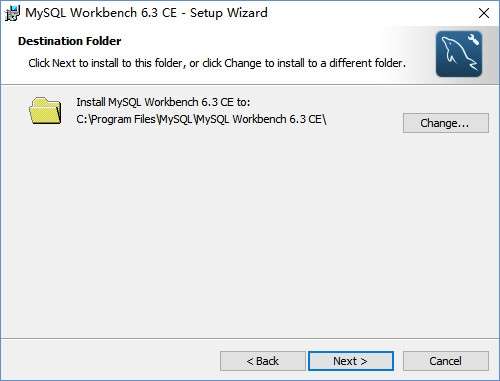
Task: Go back with the < Back button
Action: coord(263,361)
